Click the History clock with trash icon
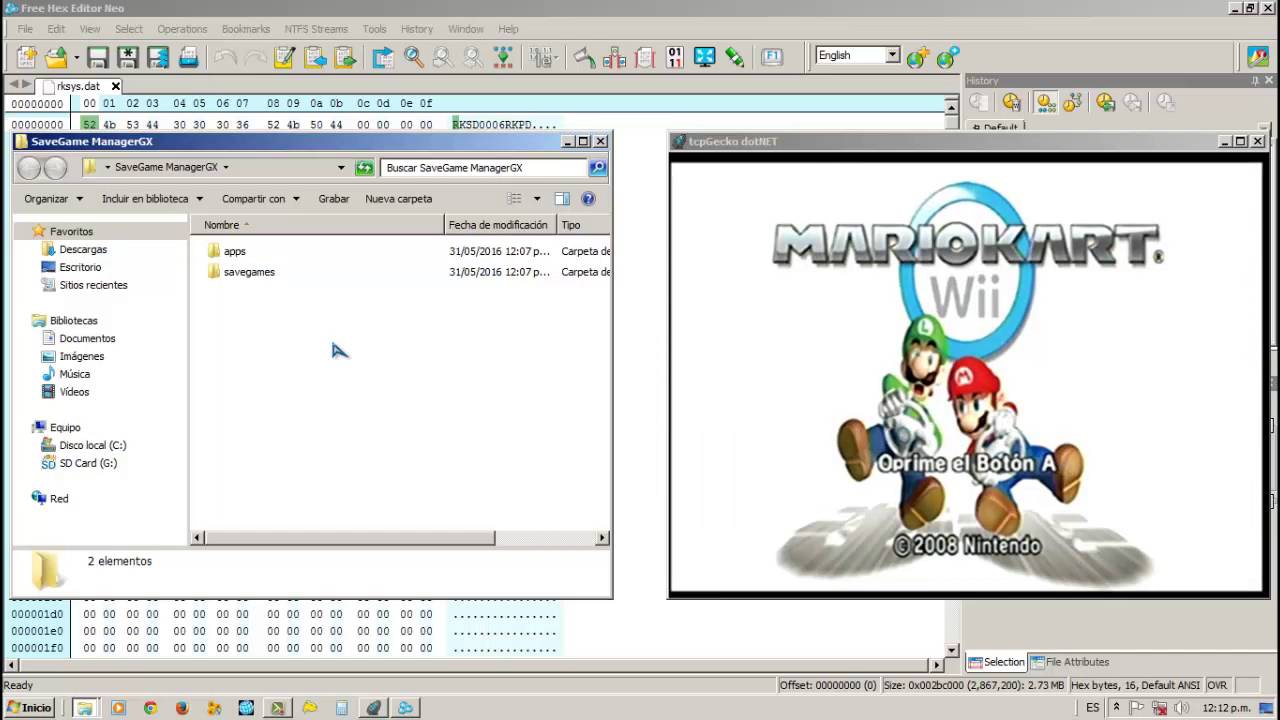1280x720 pixels. click(x=1012, y=102)
